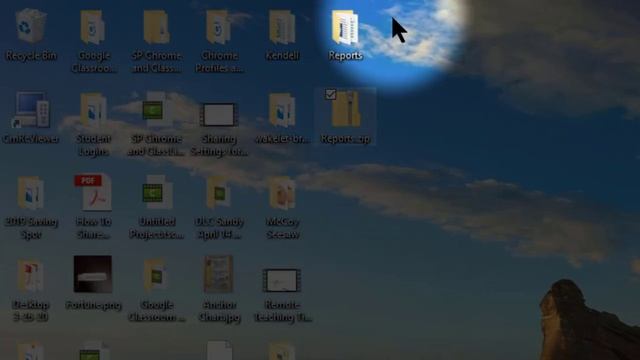Screen dimensions: 640x360
Task: Click the Reports.zip archive icon
Action: pos(346,110)
